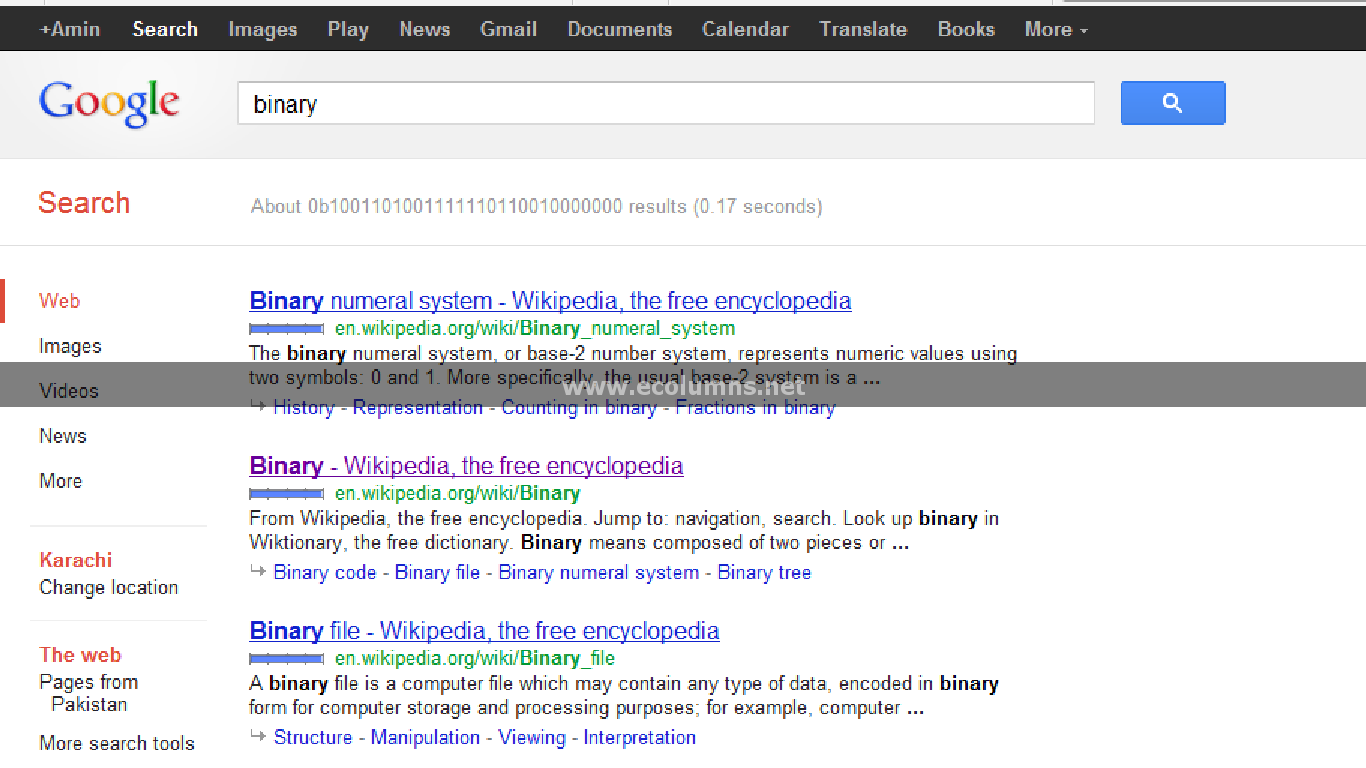1366x768 pixels.
Task: Select the News filter in sidebar
Action: point(63,436)
